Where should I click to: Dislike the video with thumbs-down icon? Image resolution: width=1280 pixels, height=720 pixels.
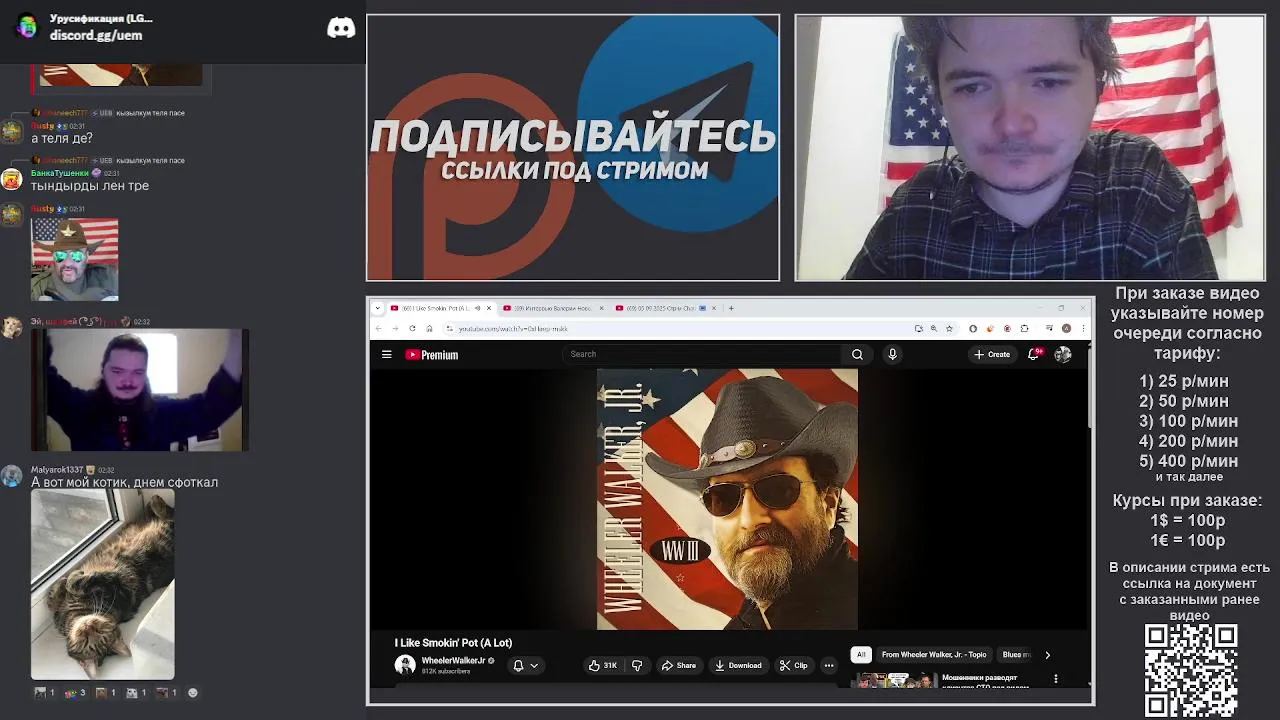pyautogui.click(x=637, y=665)
